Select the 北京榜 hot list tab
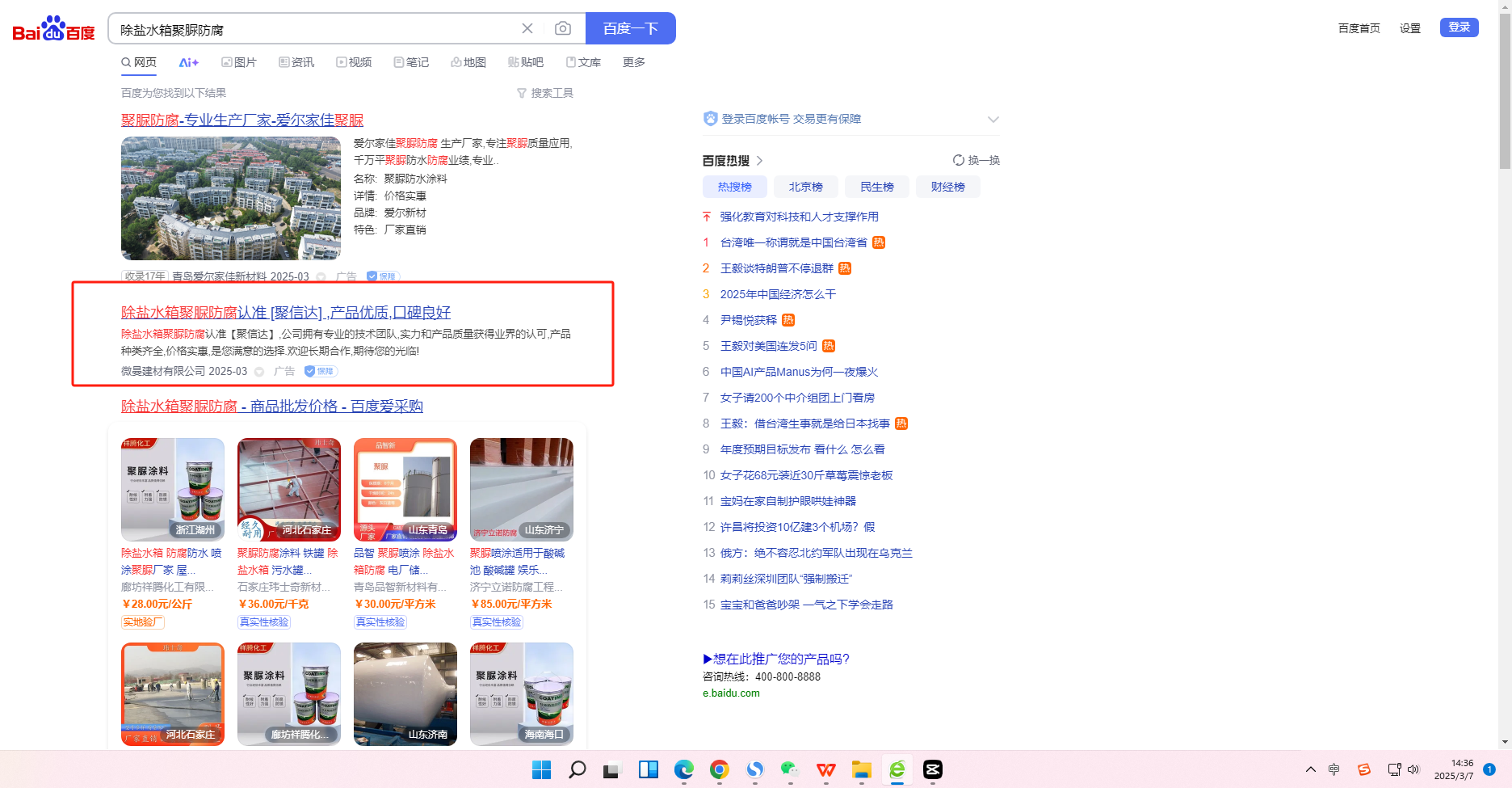This screenshot has width=1512, height=788. (806, 187)
